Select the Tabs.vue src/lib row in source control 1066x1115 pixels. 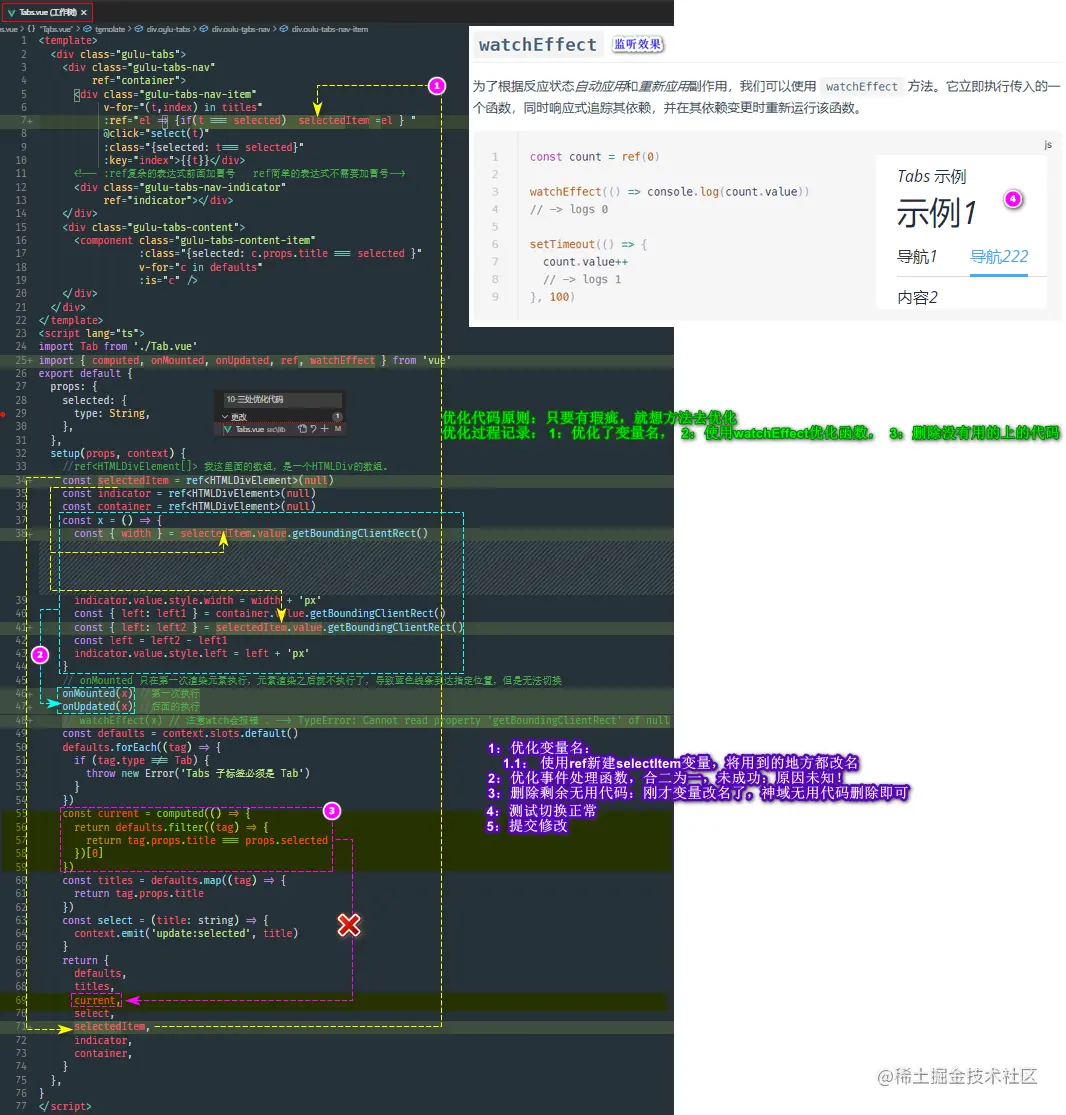[282, 429]
